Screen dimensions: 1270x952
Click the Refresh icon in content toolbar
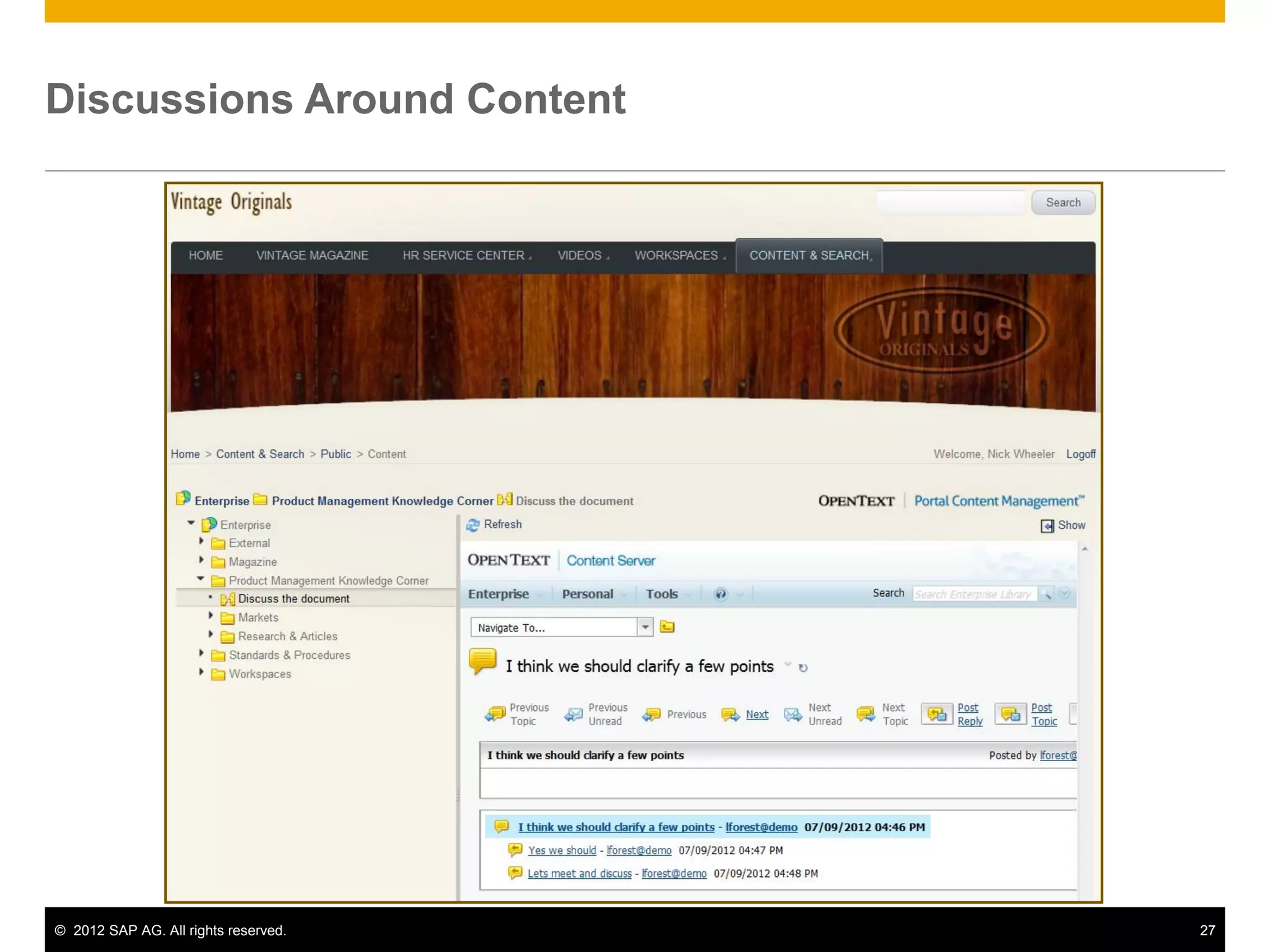[x=473, y=525]
